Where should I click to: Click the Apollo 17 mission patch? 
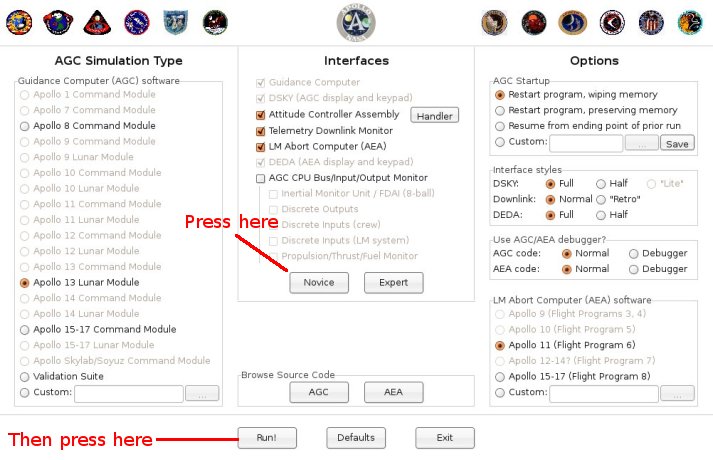pyautogui.click(x=690, y=22)
